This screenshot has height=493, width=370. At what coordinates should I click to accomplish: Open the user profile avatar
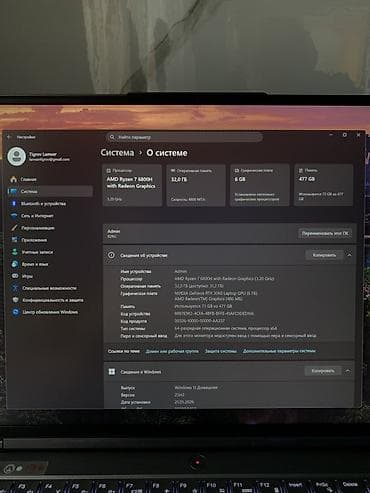17,156
